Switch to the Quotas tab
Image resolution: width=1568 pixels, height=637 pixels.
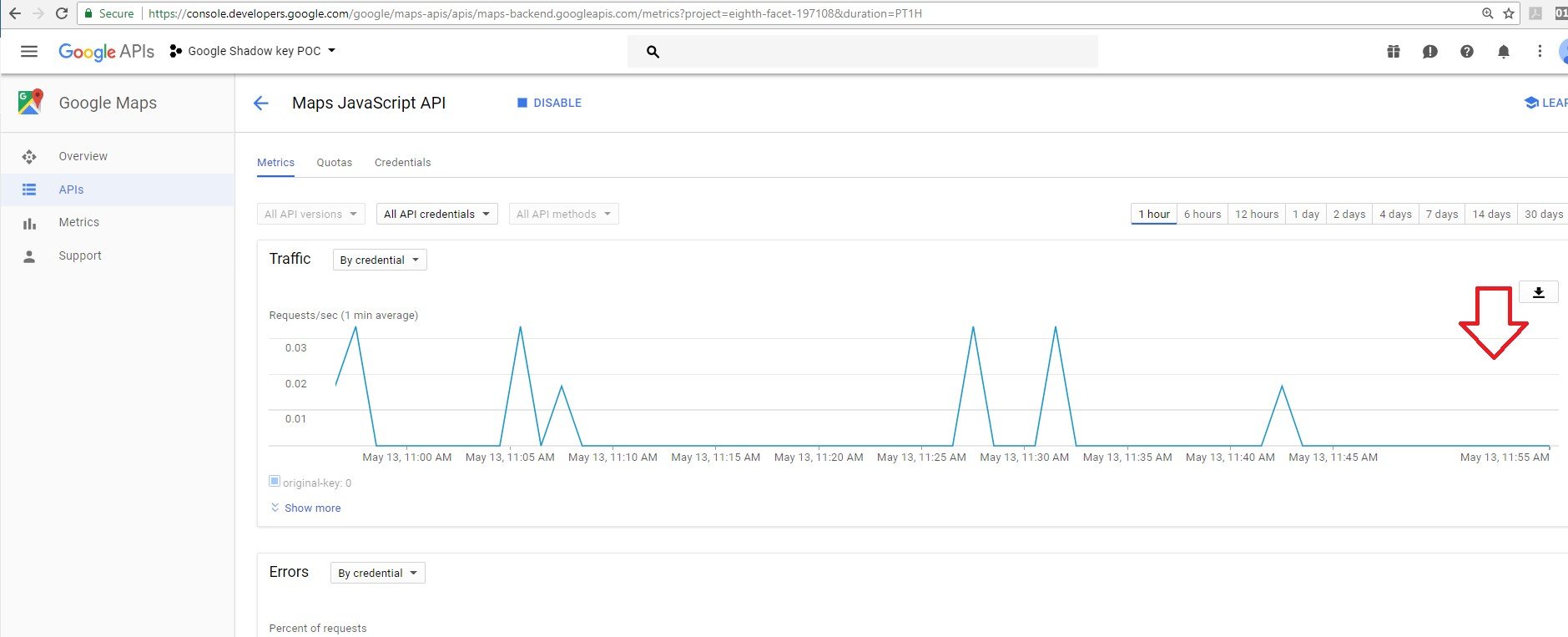pyautogui.click(x=335, y=163)
